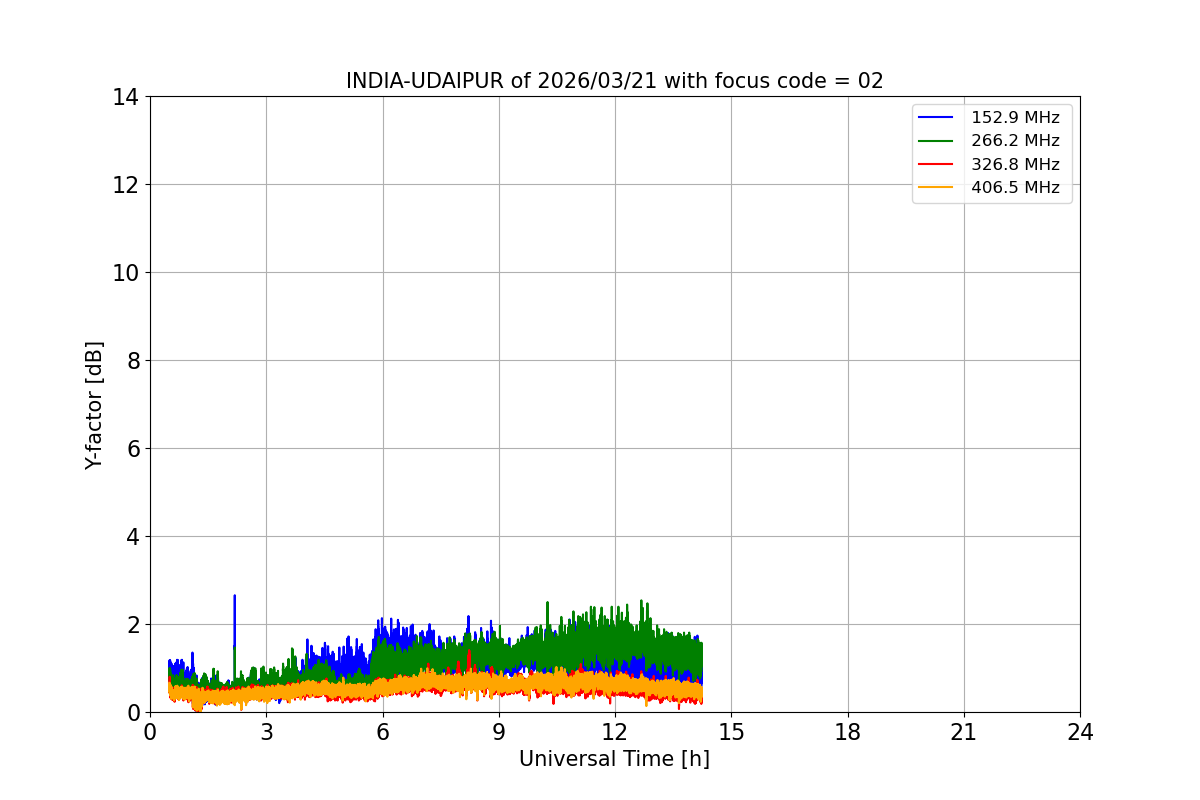Screen dimensions: 1200x800
Task: Click x-axis tick label 15
Action: (x=731, y=732)
